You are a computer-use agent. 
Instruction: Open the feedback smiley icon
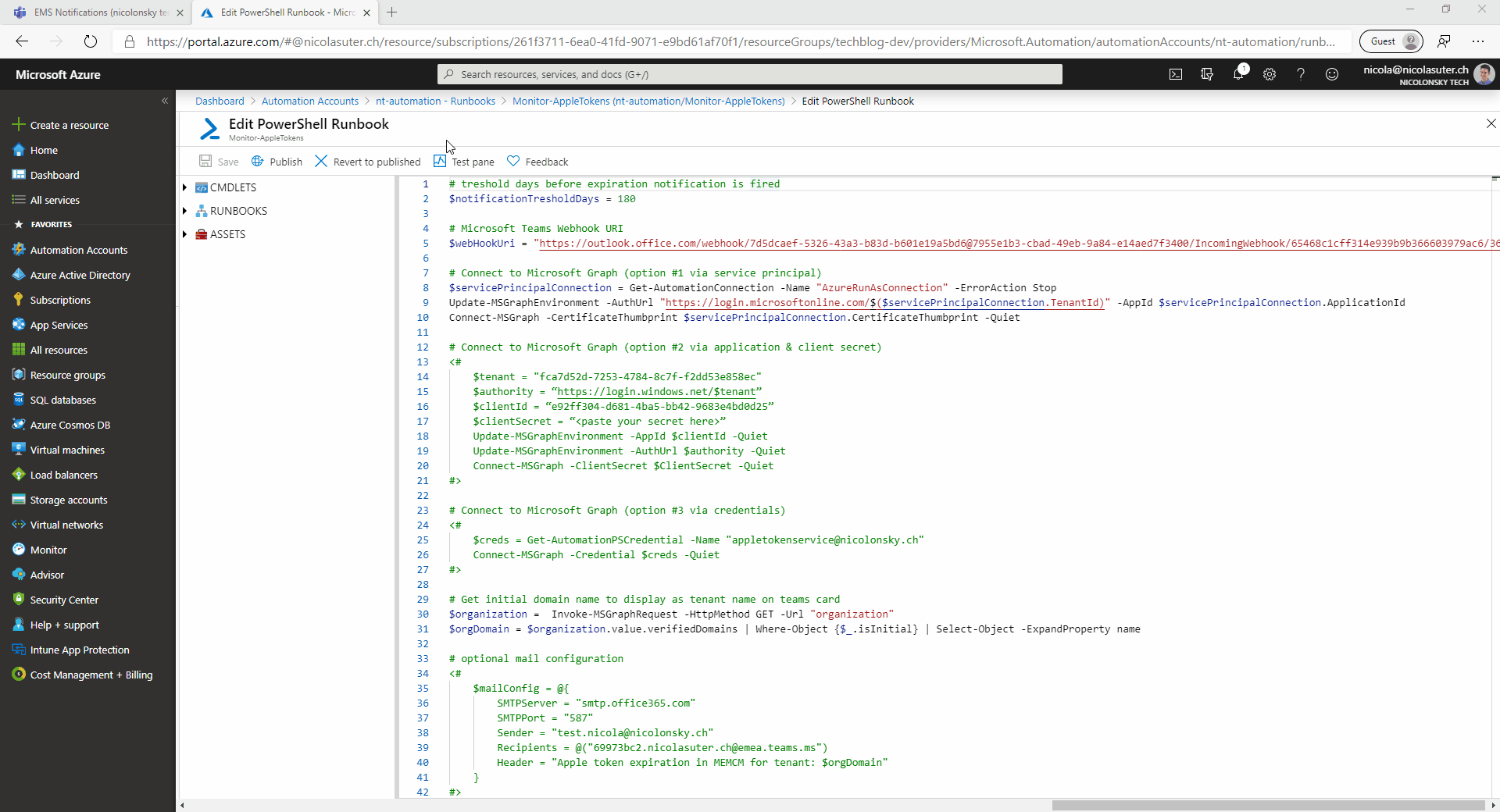coord(1332,74)
